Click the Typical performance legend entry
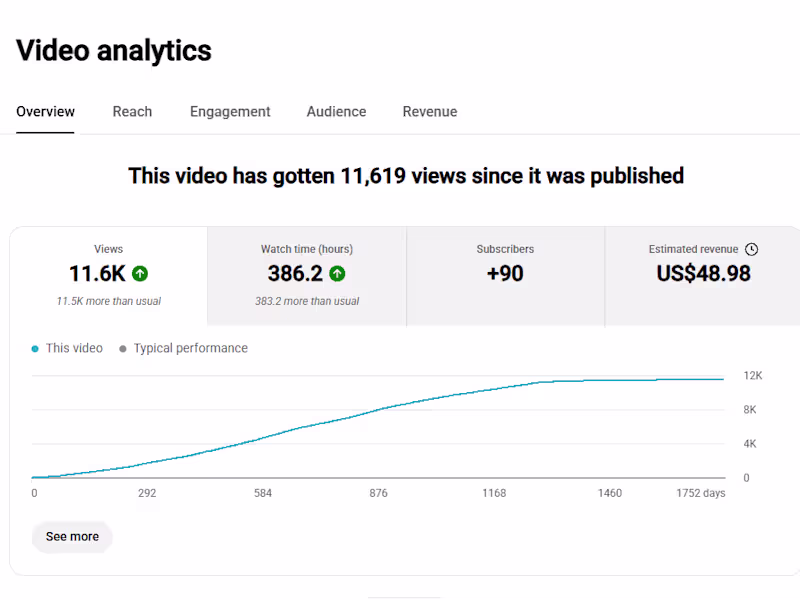 pyautogui.click(x=184, y=348)
